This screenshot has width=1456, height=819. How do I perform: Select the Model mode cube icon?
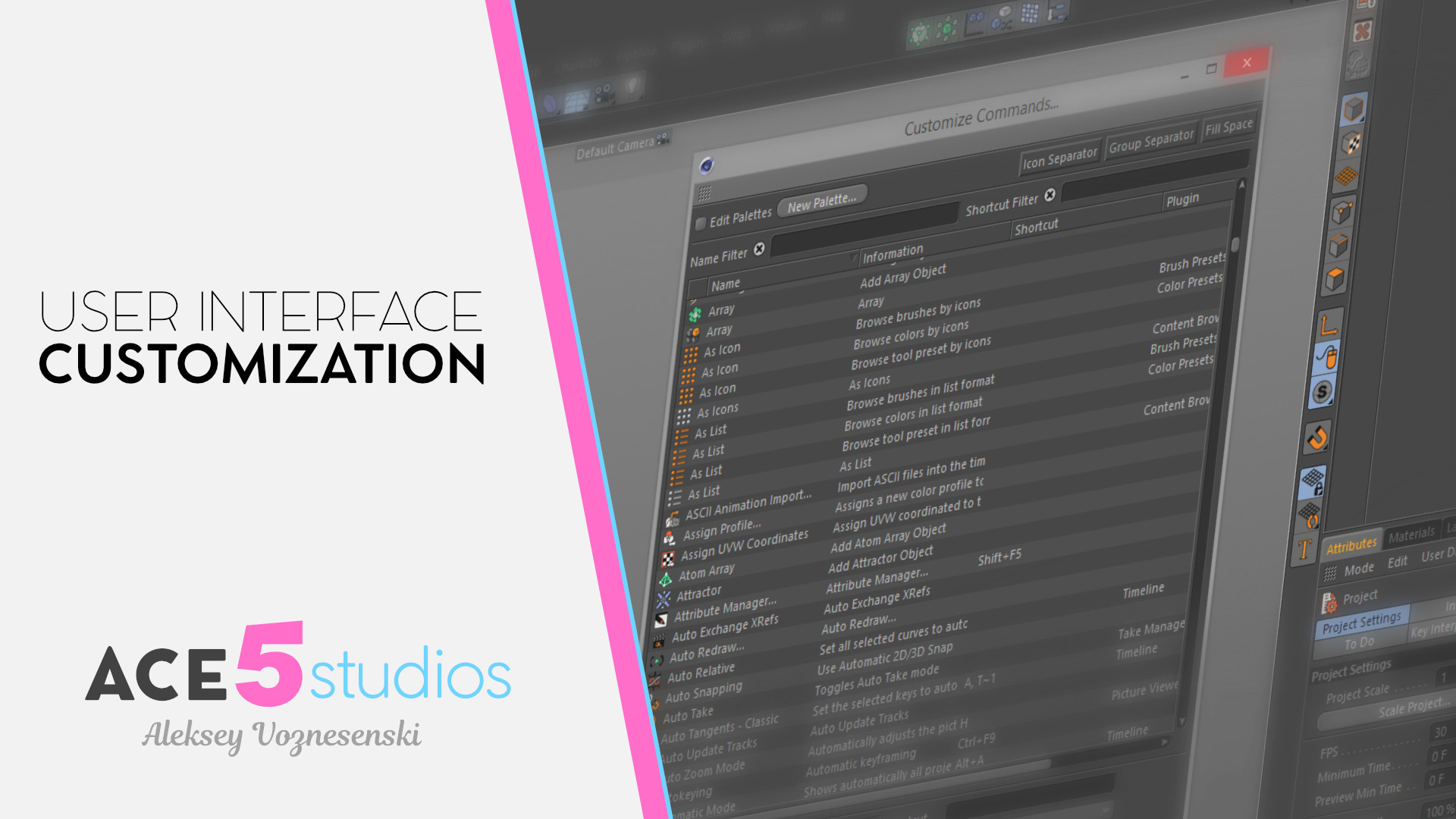tap(1354, 111)
